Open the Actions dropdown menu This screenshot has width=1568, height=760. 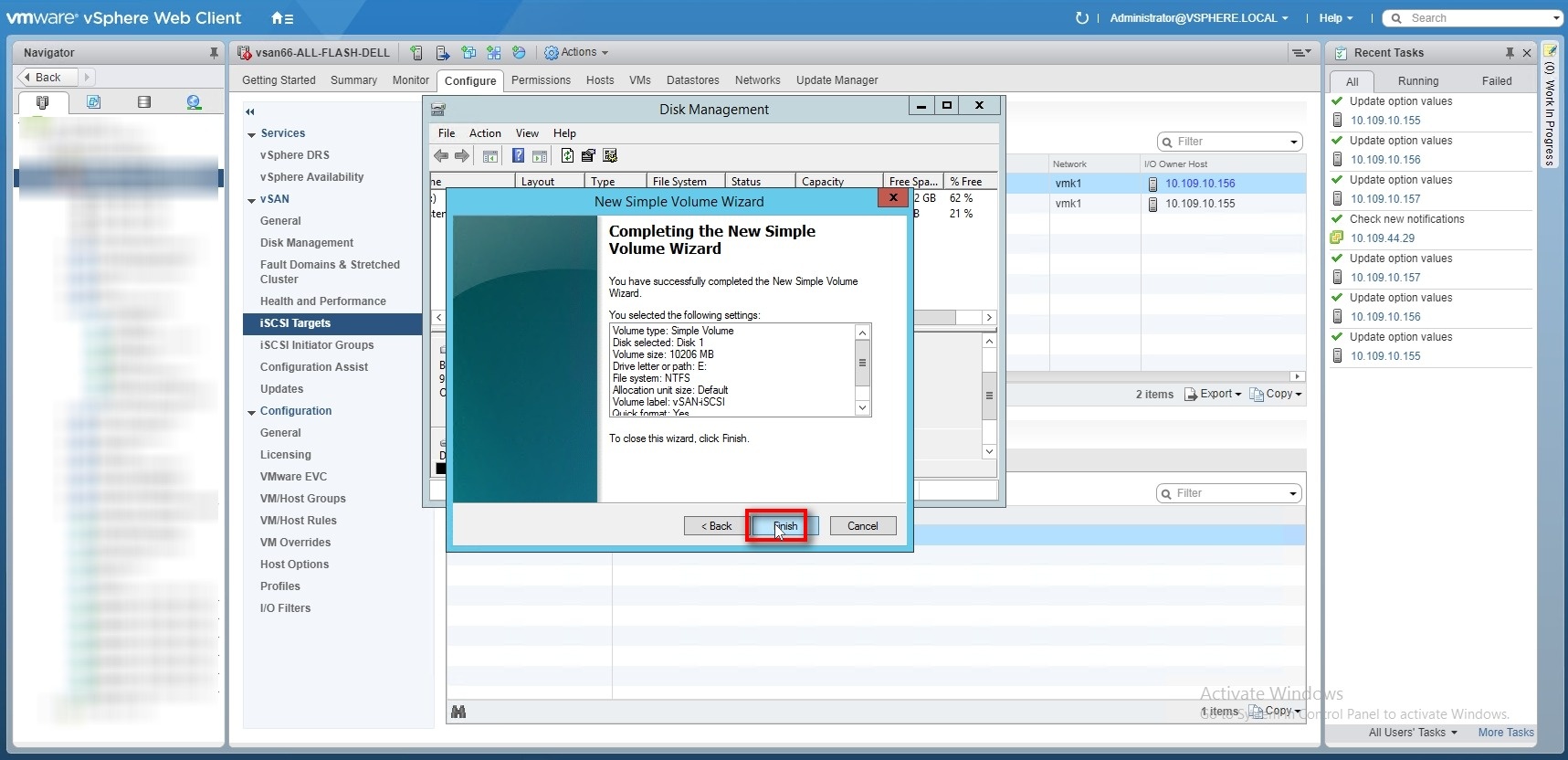pyautogui.click(x=577, y=53)
